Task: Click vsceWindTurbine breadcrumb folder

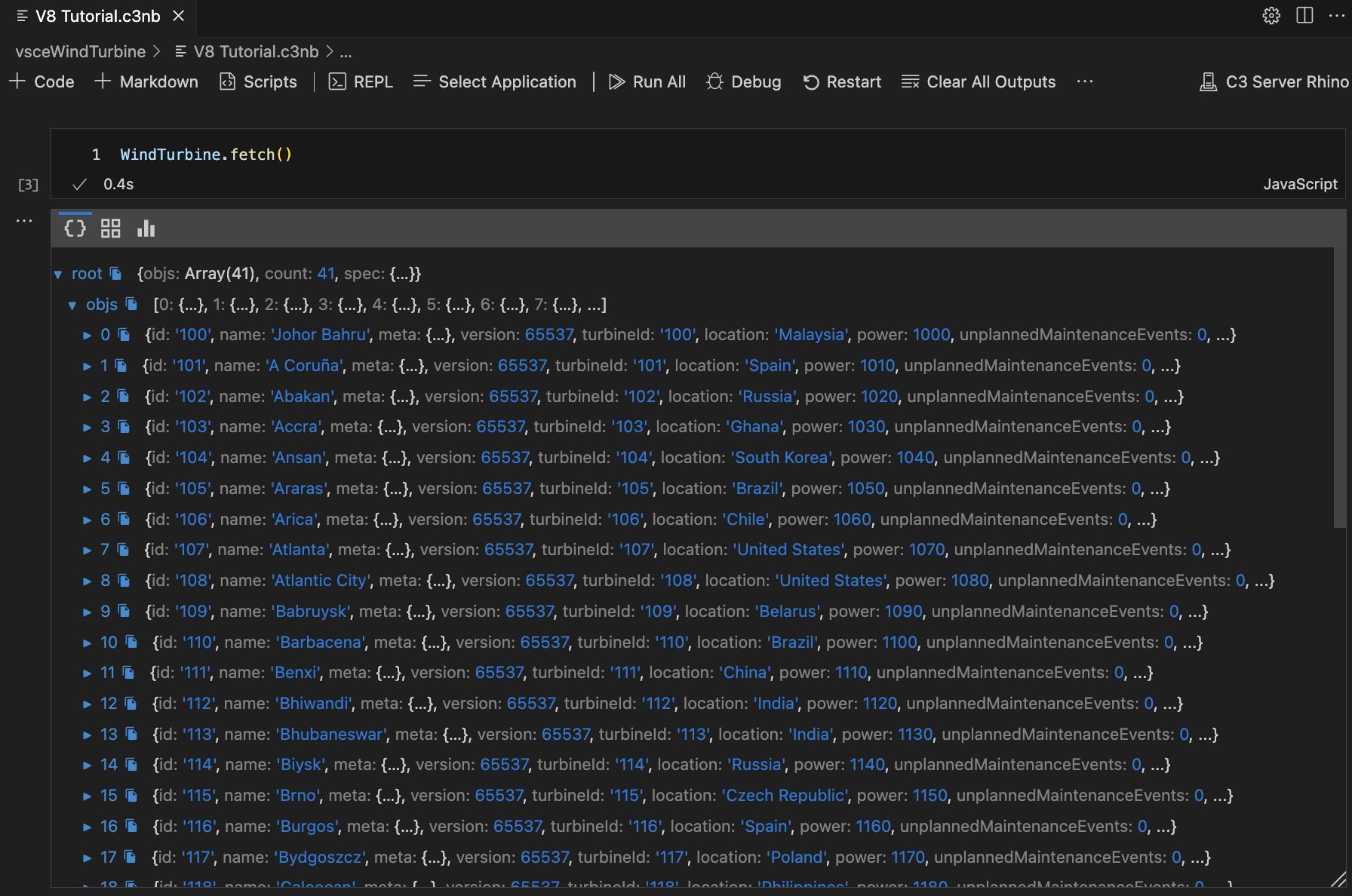Action: (80, 51)
